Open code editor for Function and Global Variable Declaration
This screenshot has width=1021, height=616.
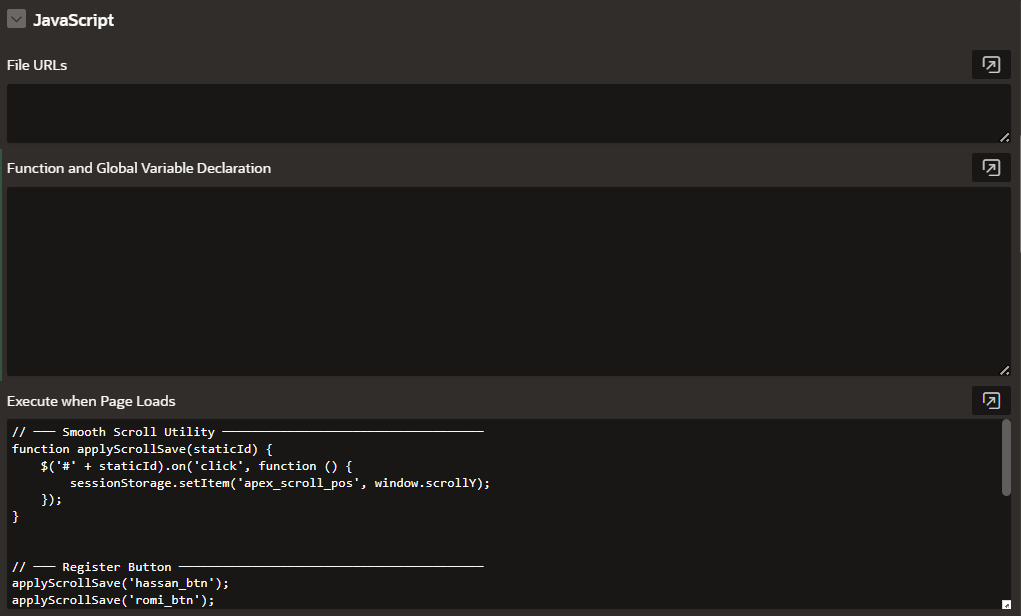[x=990, y=168]
